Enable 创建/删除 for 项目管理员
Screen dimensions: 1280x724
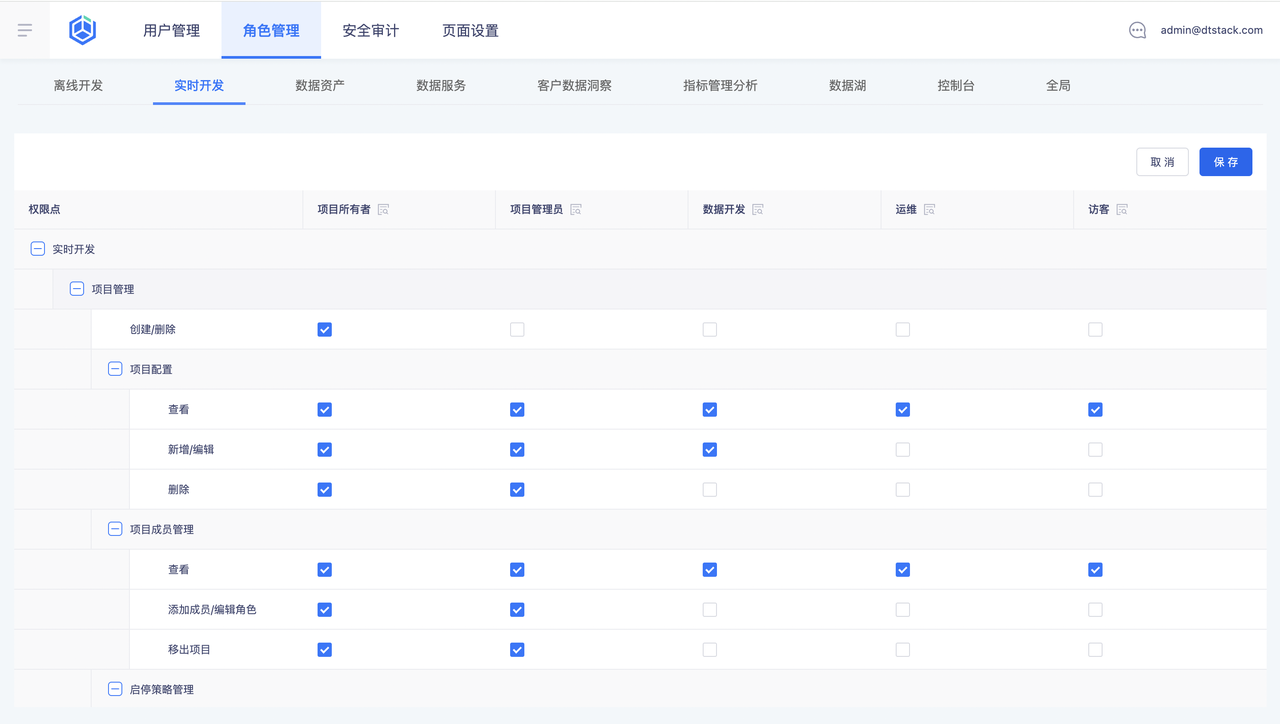(517, 329)
